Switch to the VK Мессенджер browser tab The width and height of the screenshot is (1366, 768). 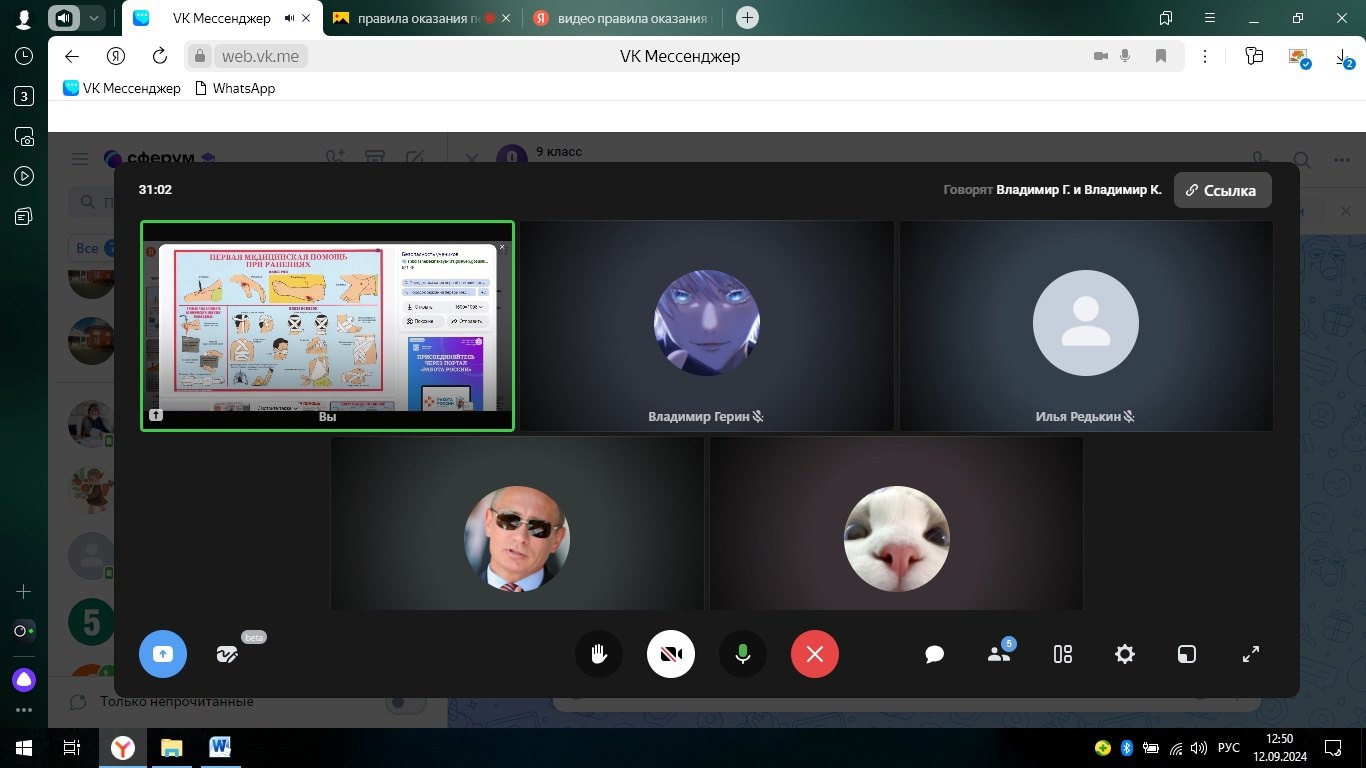pos(221,18)
